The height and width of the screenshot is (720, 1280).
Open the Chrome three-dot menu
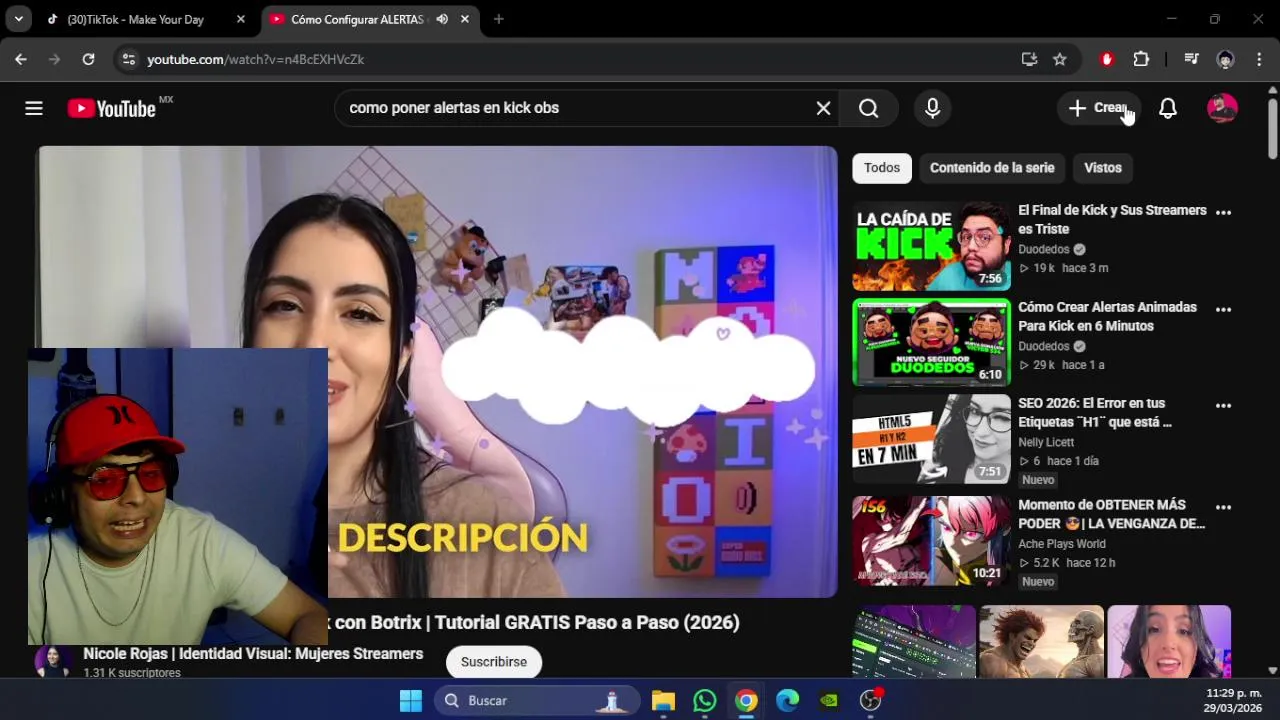(x=1258, y=59)
